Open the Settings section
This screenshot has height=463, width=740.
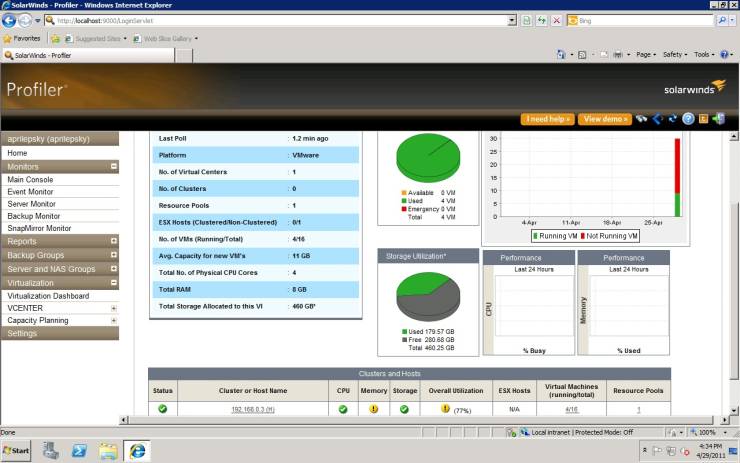tap(60, 333)
